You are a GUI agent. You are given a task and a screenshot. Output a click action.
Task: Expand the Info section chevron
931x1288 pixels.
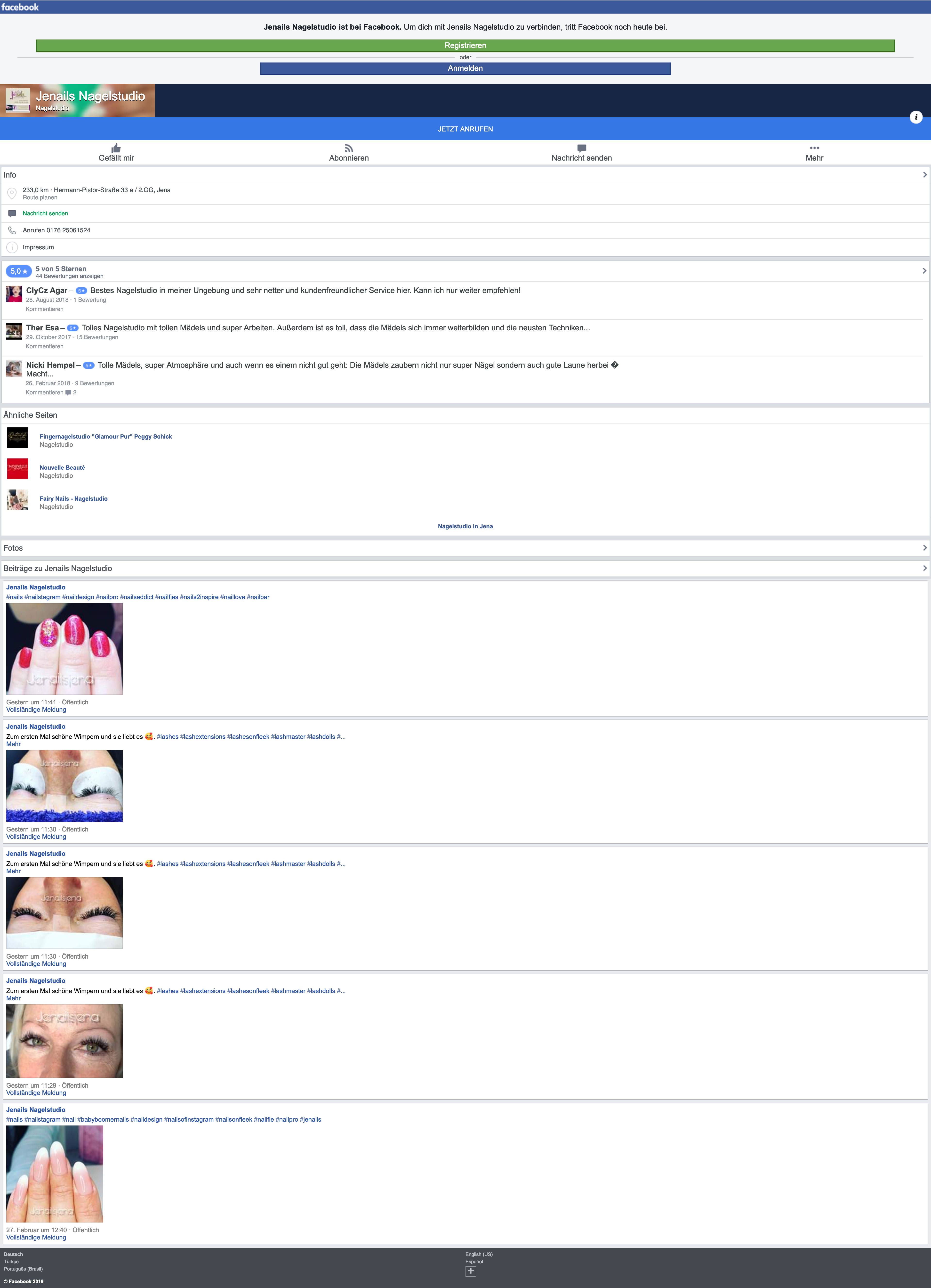click(x=925, y=175)
